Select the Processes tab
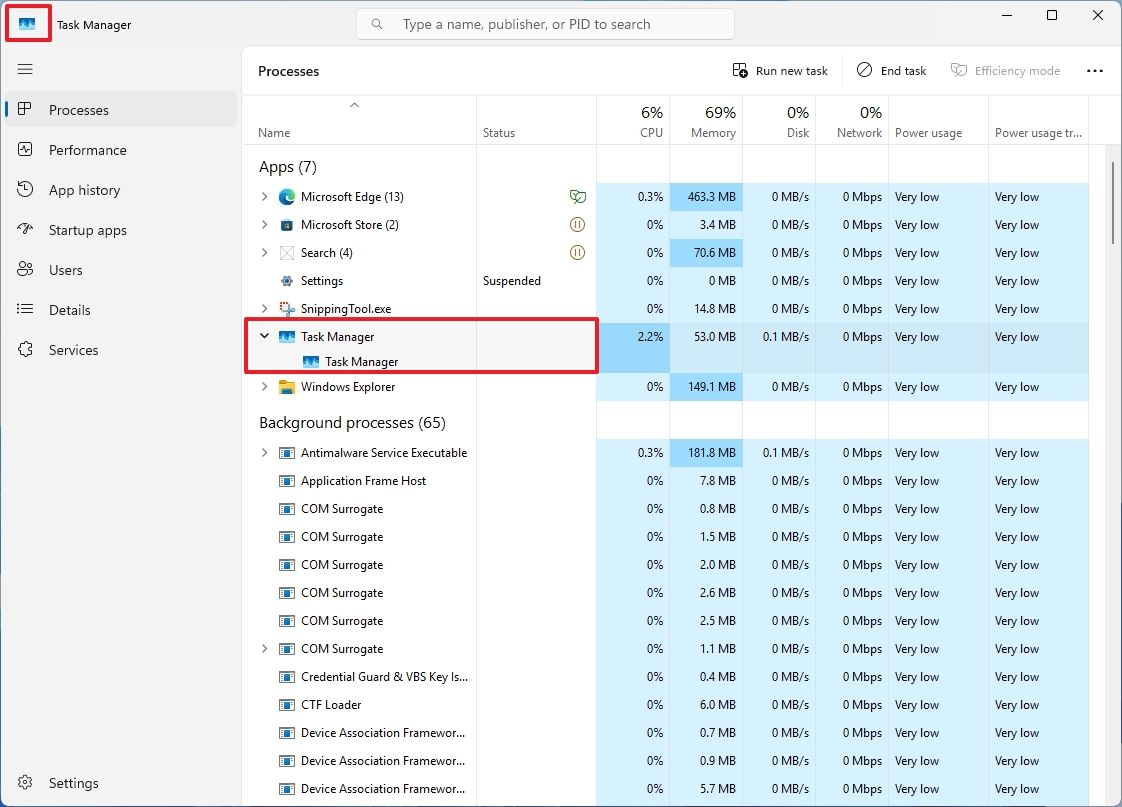 78,109
